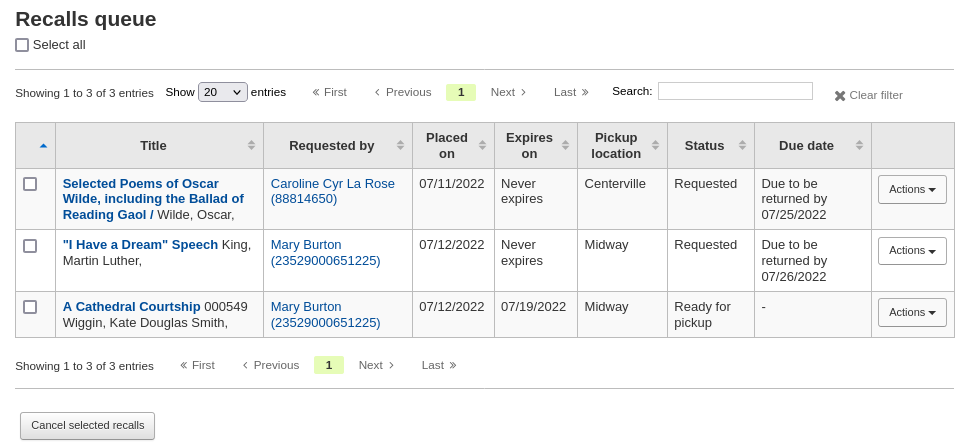Click the Requested by sort arrows icon
Viewport: 968px width, 446px height.
click(x=400, y=145)
